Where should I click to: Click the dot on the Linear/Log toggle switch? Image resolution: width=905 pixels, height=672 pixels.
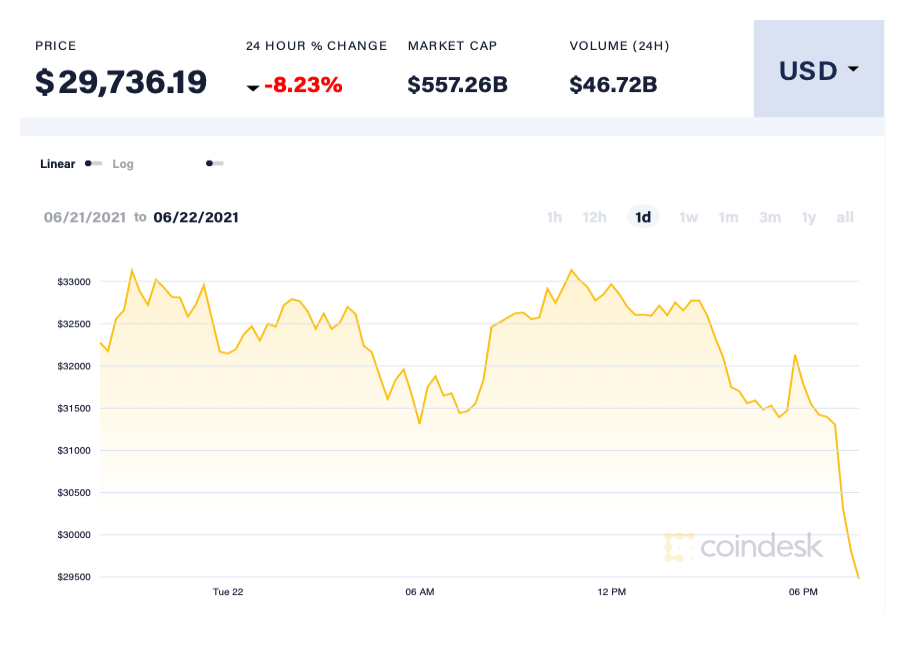90,163
